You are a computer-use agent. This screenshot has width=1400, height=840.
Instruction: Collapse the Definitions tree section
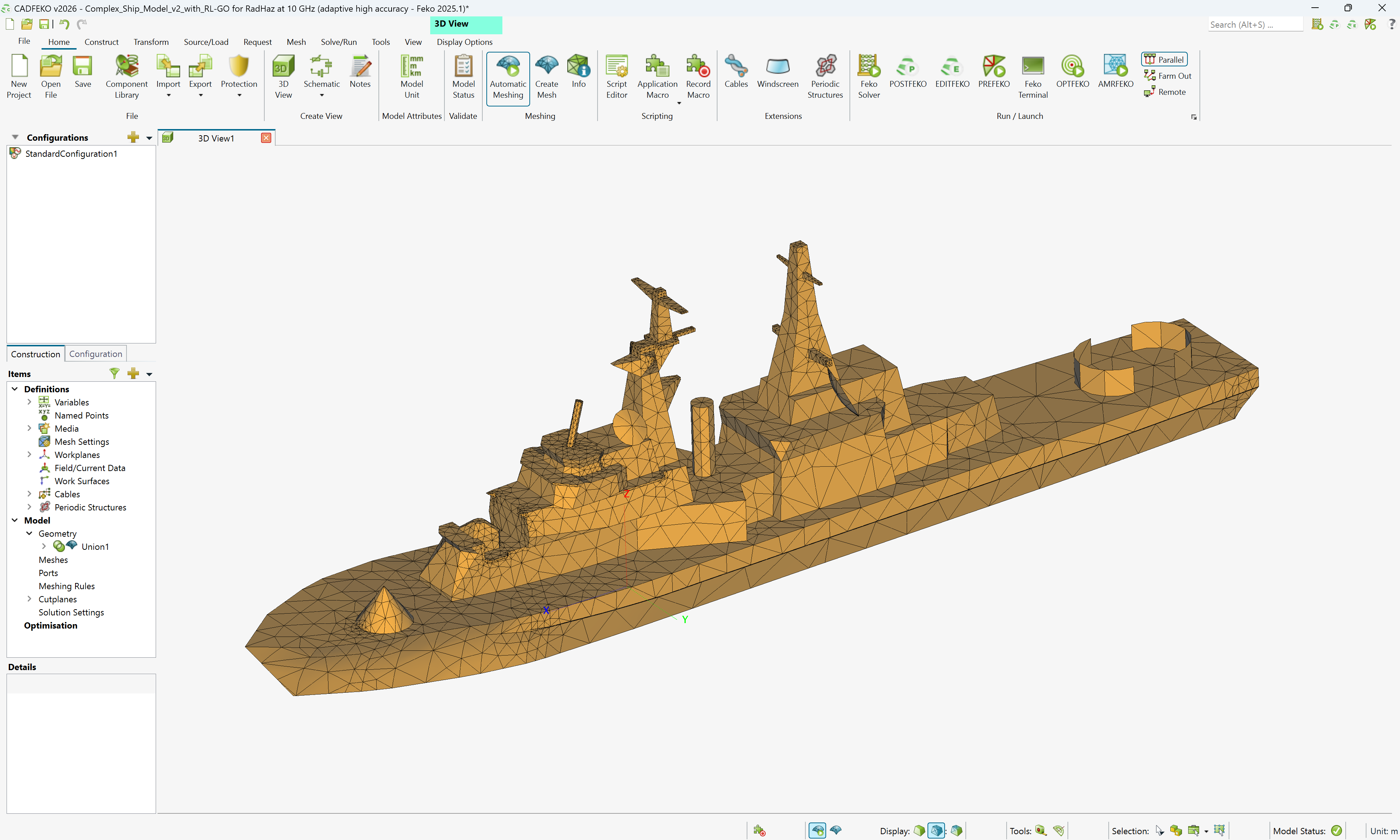pyautogui.click(x=15, y=389)
